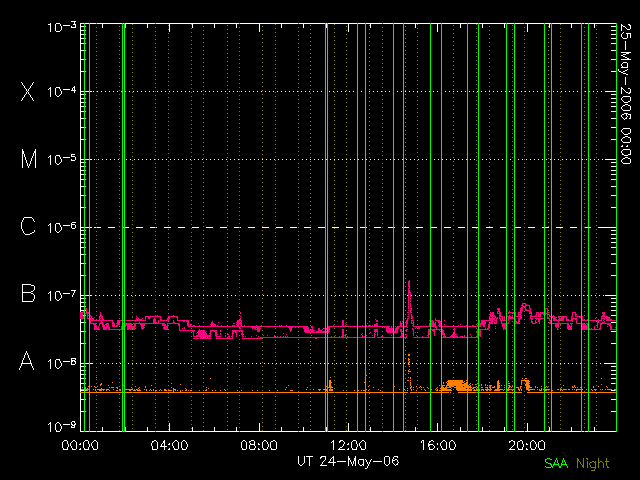Click the 10^-8 y-axis tick label
The width and height of the screenshot is (640, 480).
[62, 362]
